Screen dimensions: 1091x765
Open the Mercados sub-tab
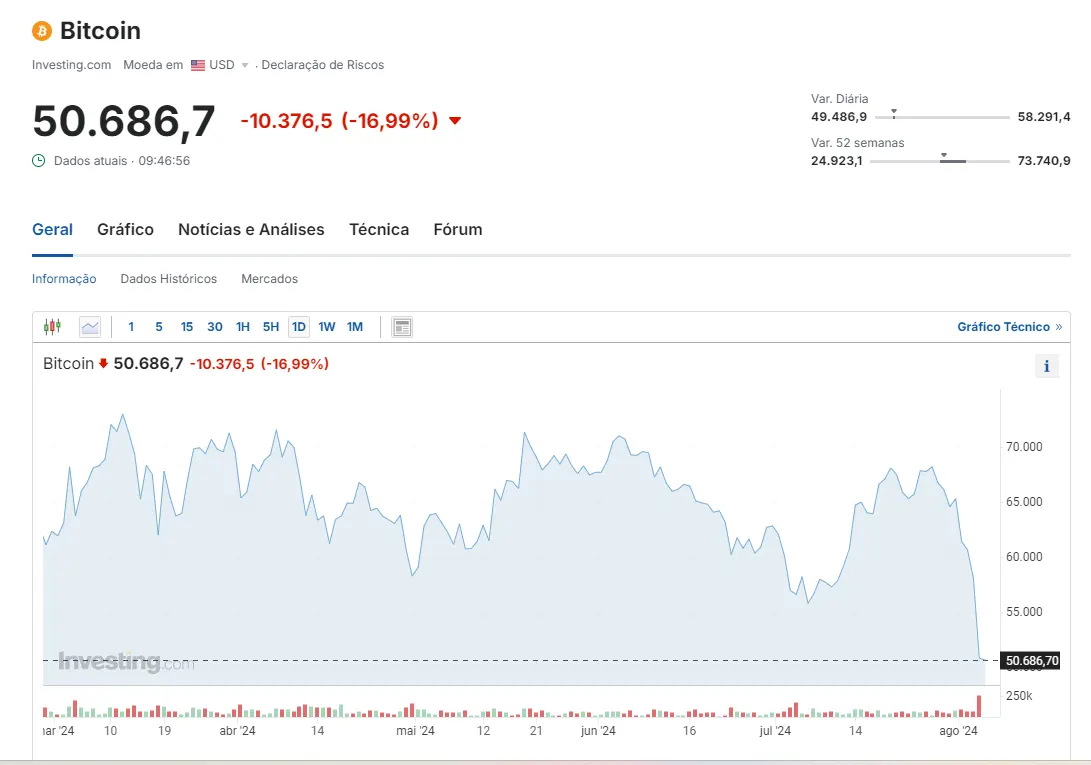(269, 279)
